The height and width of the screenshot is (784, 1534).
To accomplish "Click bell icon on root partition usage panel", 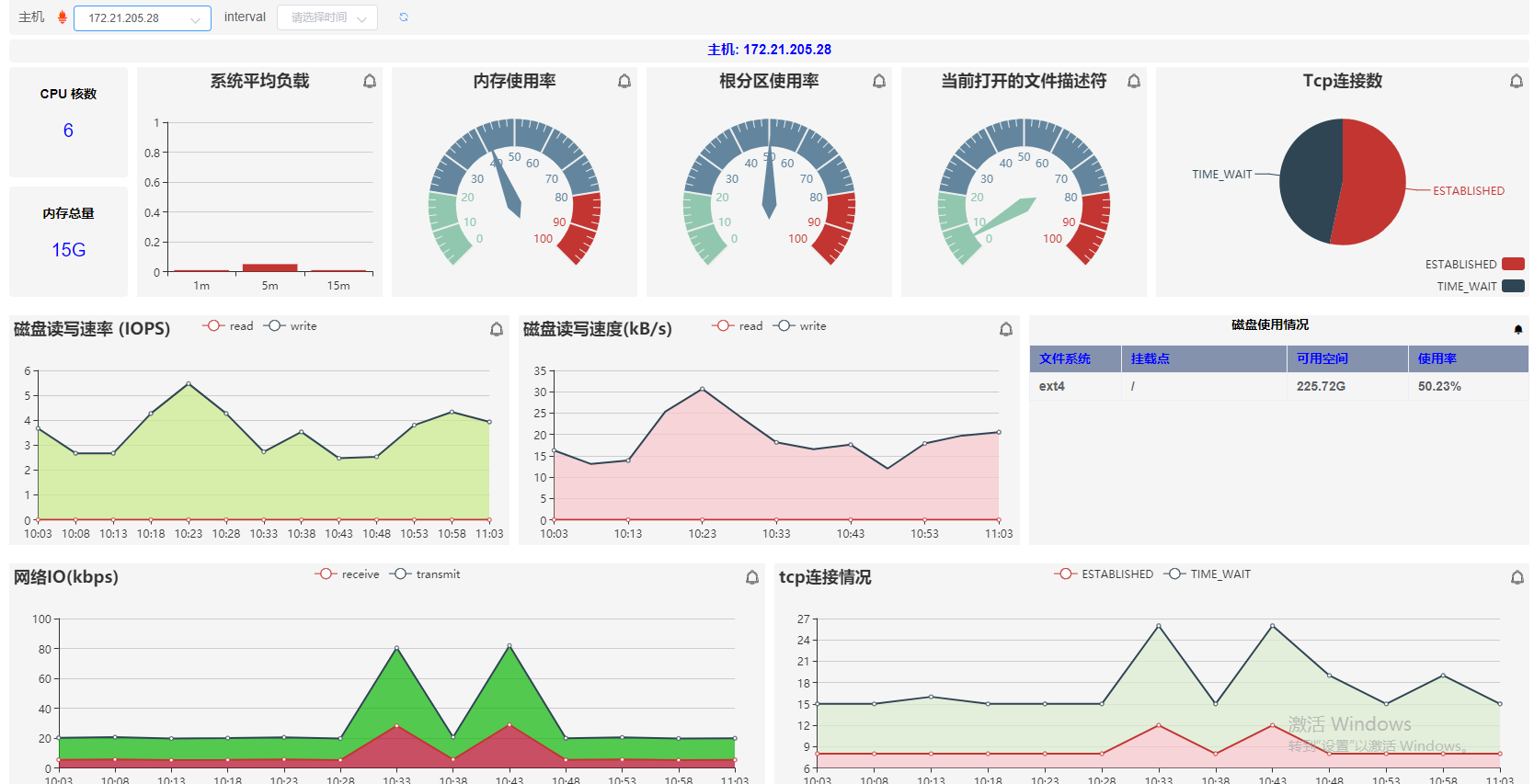I will coord(879,81).
